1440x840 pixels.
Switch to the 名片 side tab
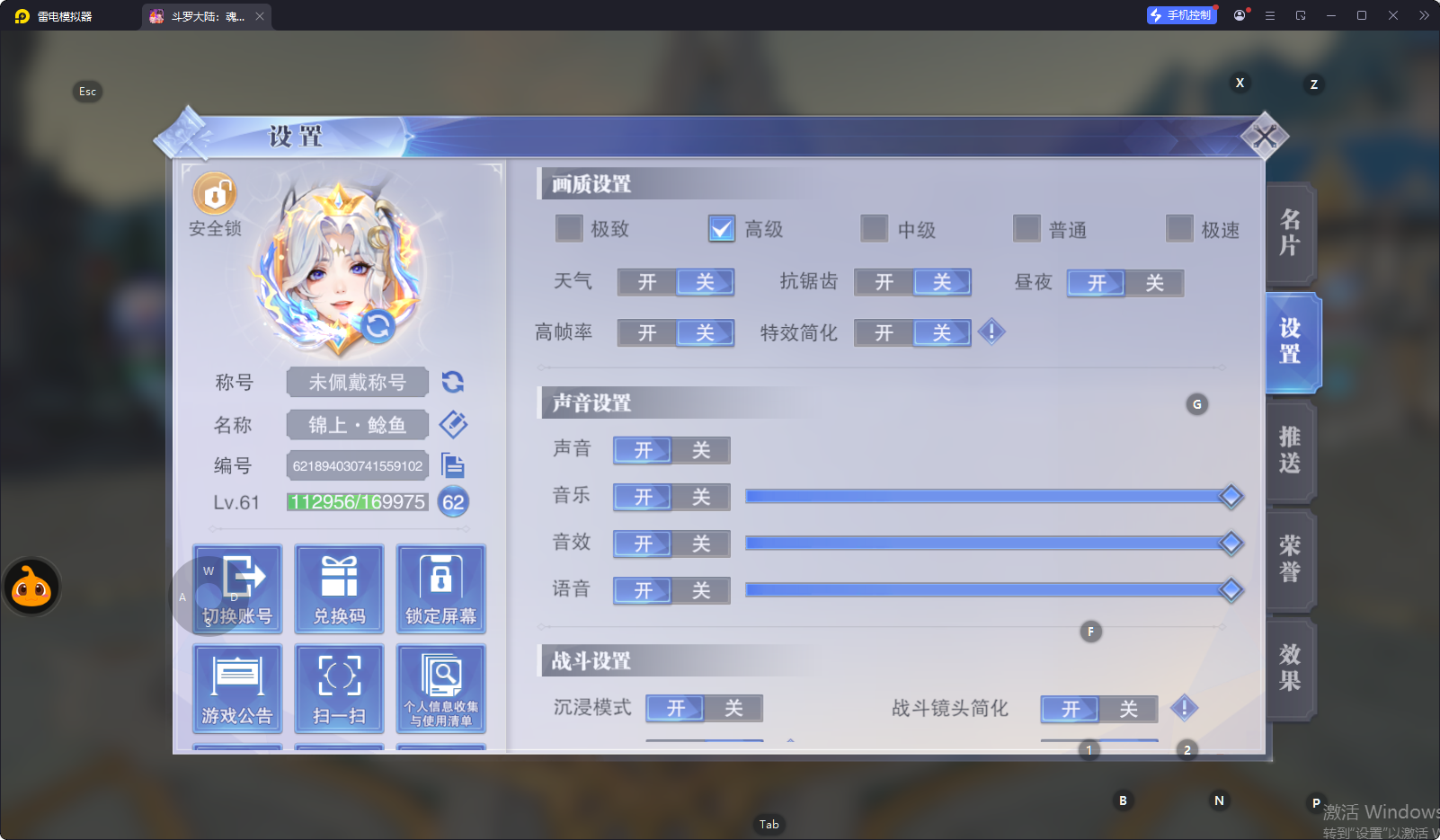(x=1290, y=233)
